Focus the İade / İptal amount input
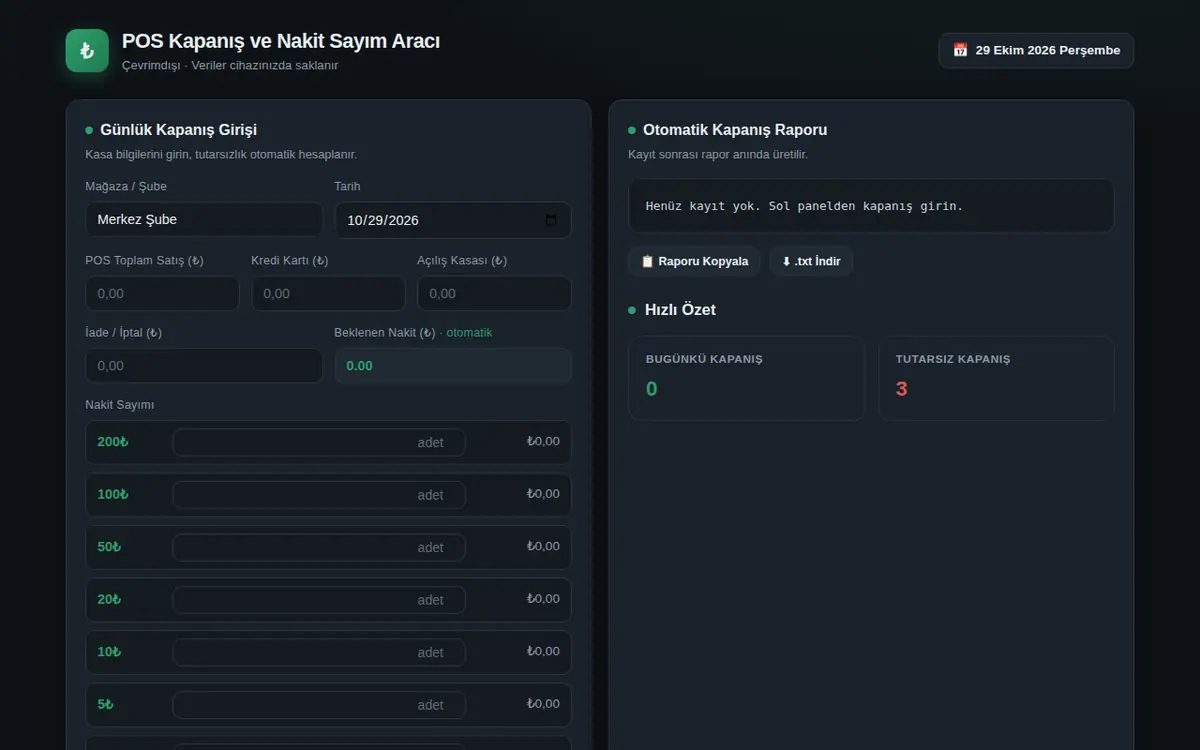The width and height of the screenshot is (1200, 750). (204, 366)
